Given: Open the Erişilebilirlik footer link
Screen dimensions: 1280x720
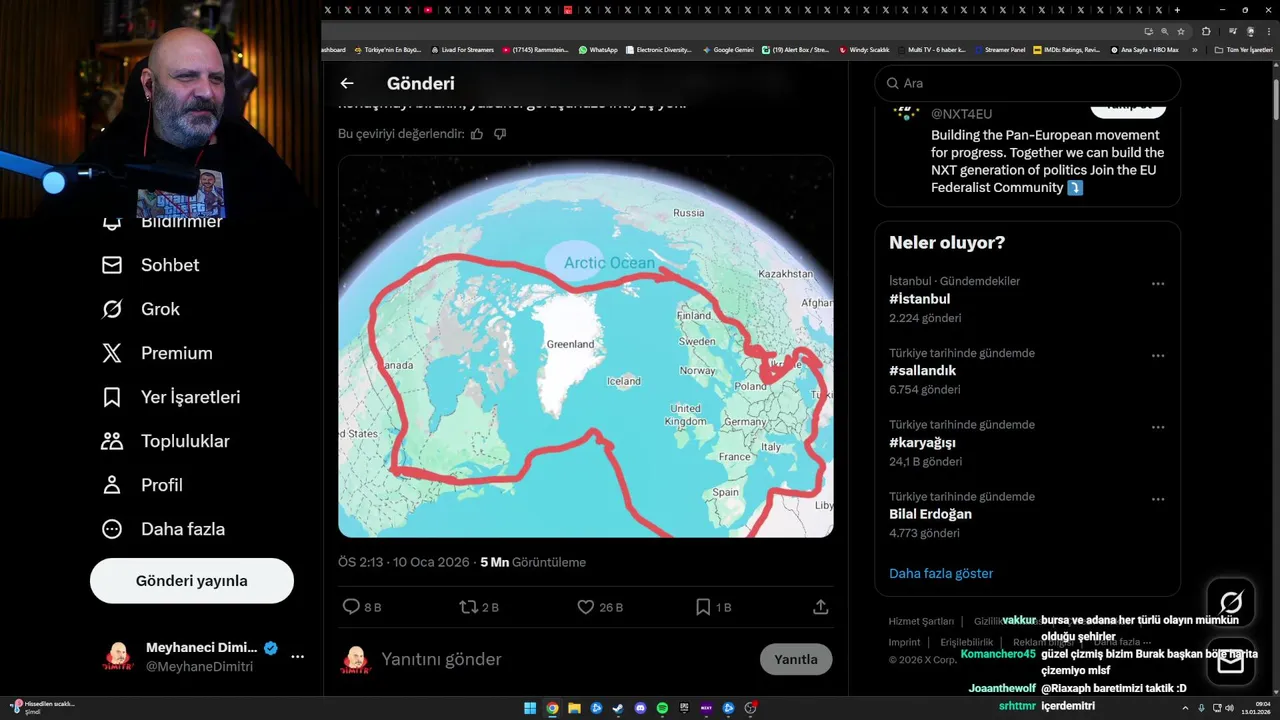Looking at the screenshot, I should pyautogui.click(x=966, y=642).
